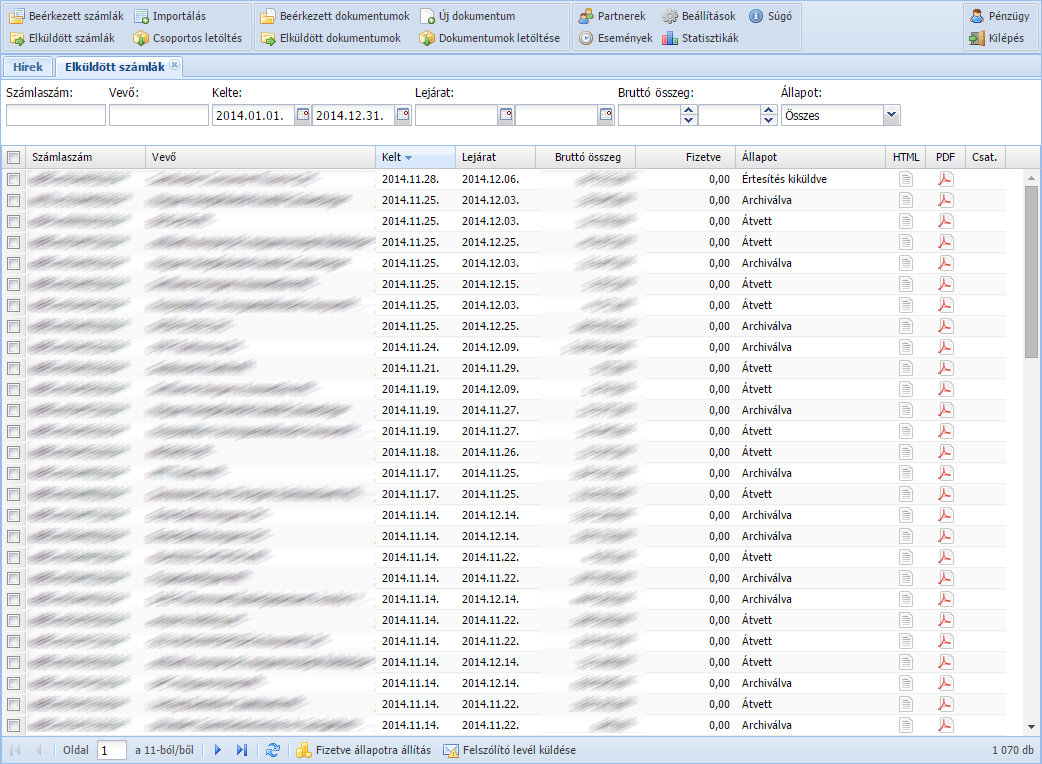Open Beállítások gear icon
Image resolution: width=1042 pixels, height=764 pixels.
tap(670, 16)
